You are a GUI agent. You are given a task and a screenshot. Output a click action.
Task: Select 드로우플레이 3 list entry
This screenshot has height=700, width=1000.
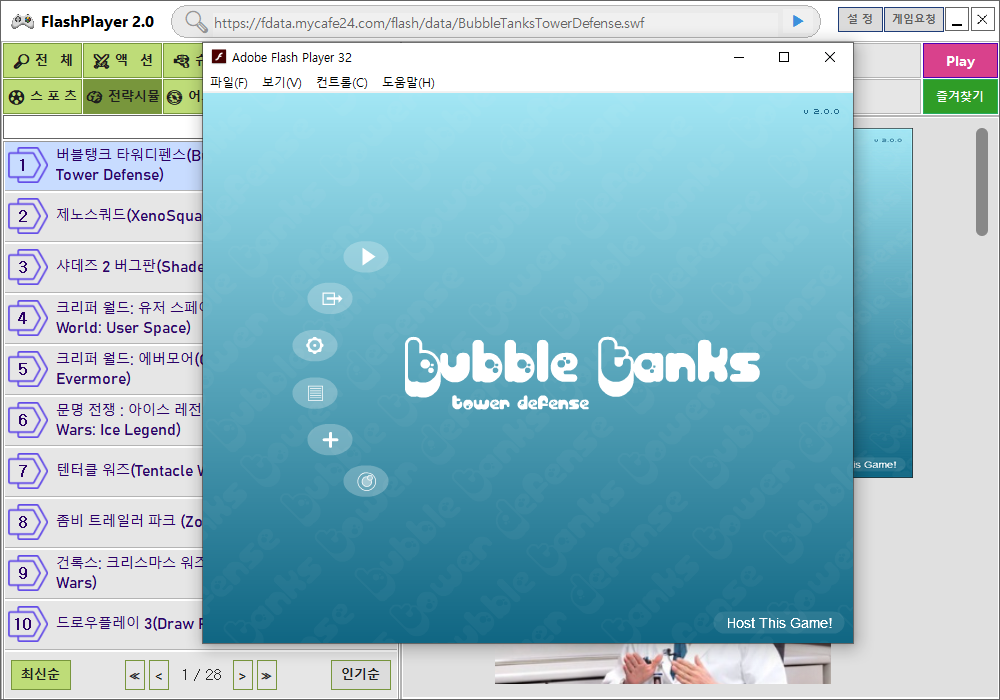tap(104, 624)
